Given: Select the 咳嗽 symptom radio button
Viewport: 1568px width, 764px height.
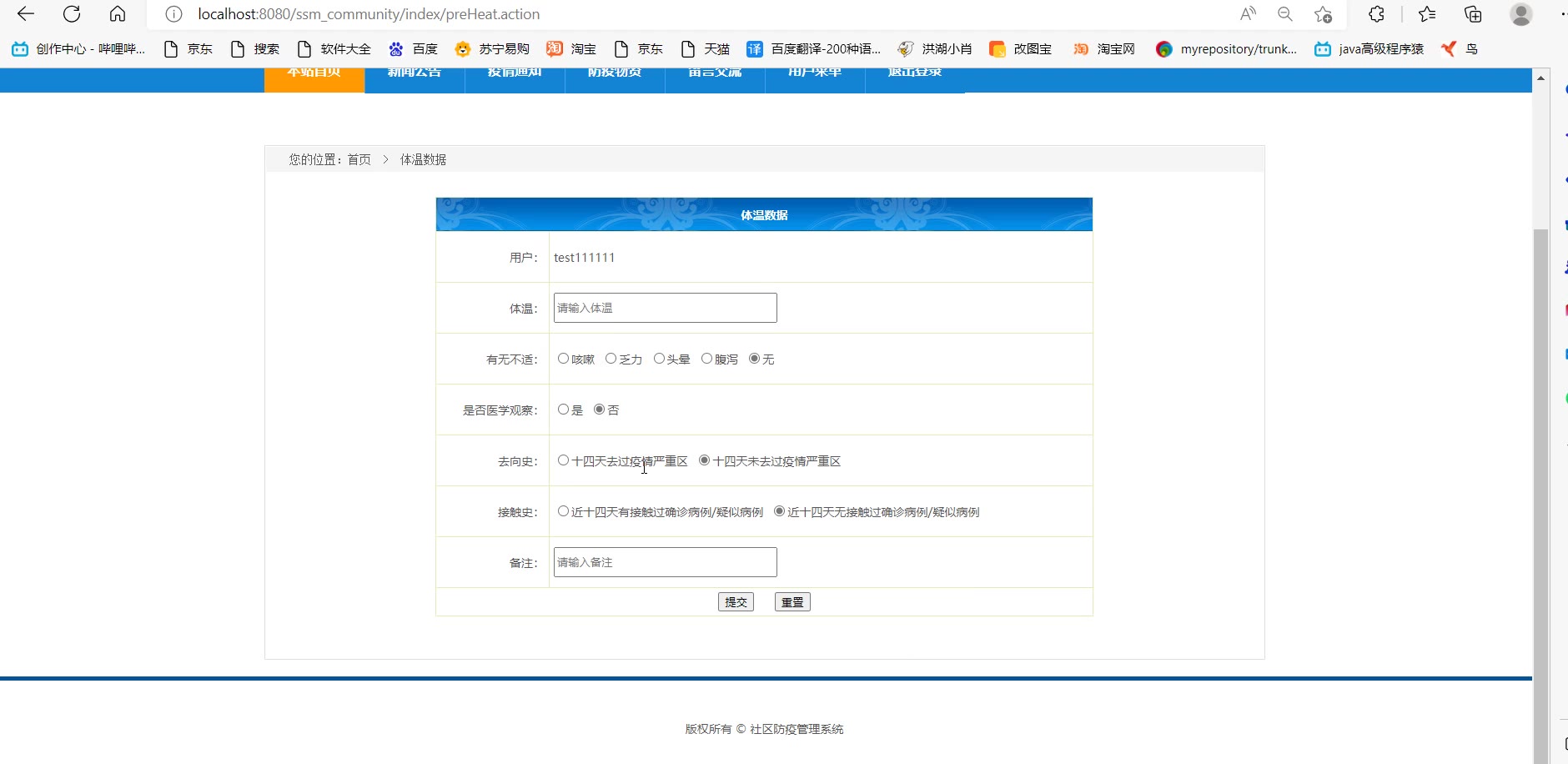Looking at the screenshot, I should pyautogui.click(x=564, y=359).
